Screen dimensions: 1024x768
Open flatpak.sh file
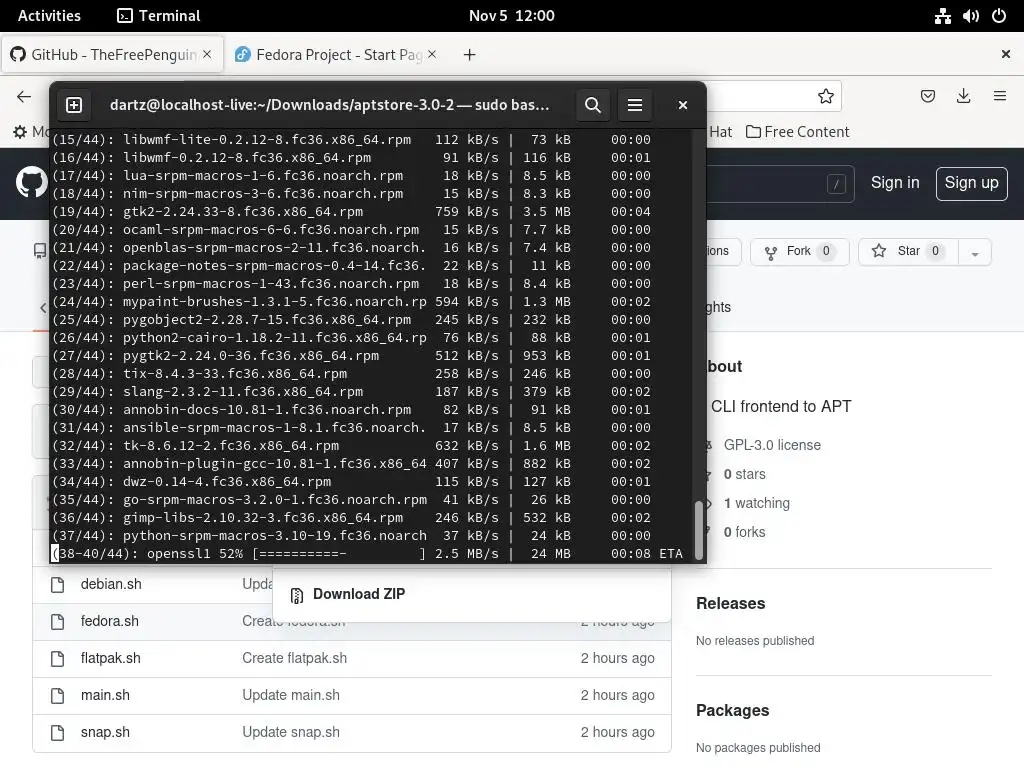click(x=110, y=658)
